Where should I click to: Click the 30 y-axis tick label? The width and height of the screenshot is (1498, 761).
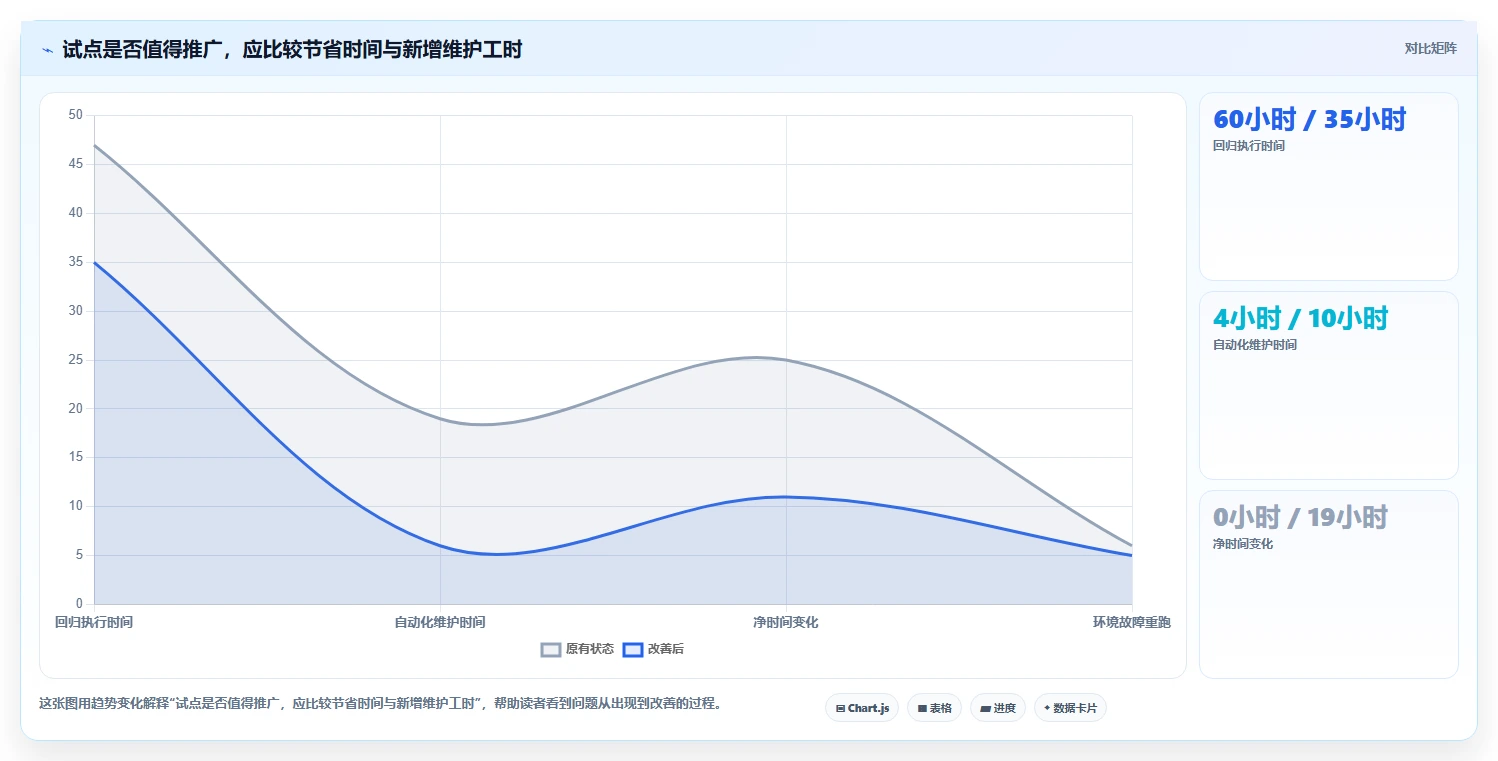pos(76,311)
